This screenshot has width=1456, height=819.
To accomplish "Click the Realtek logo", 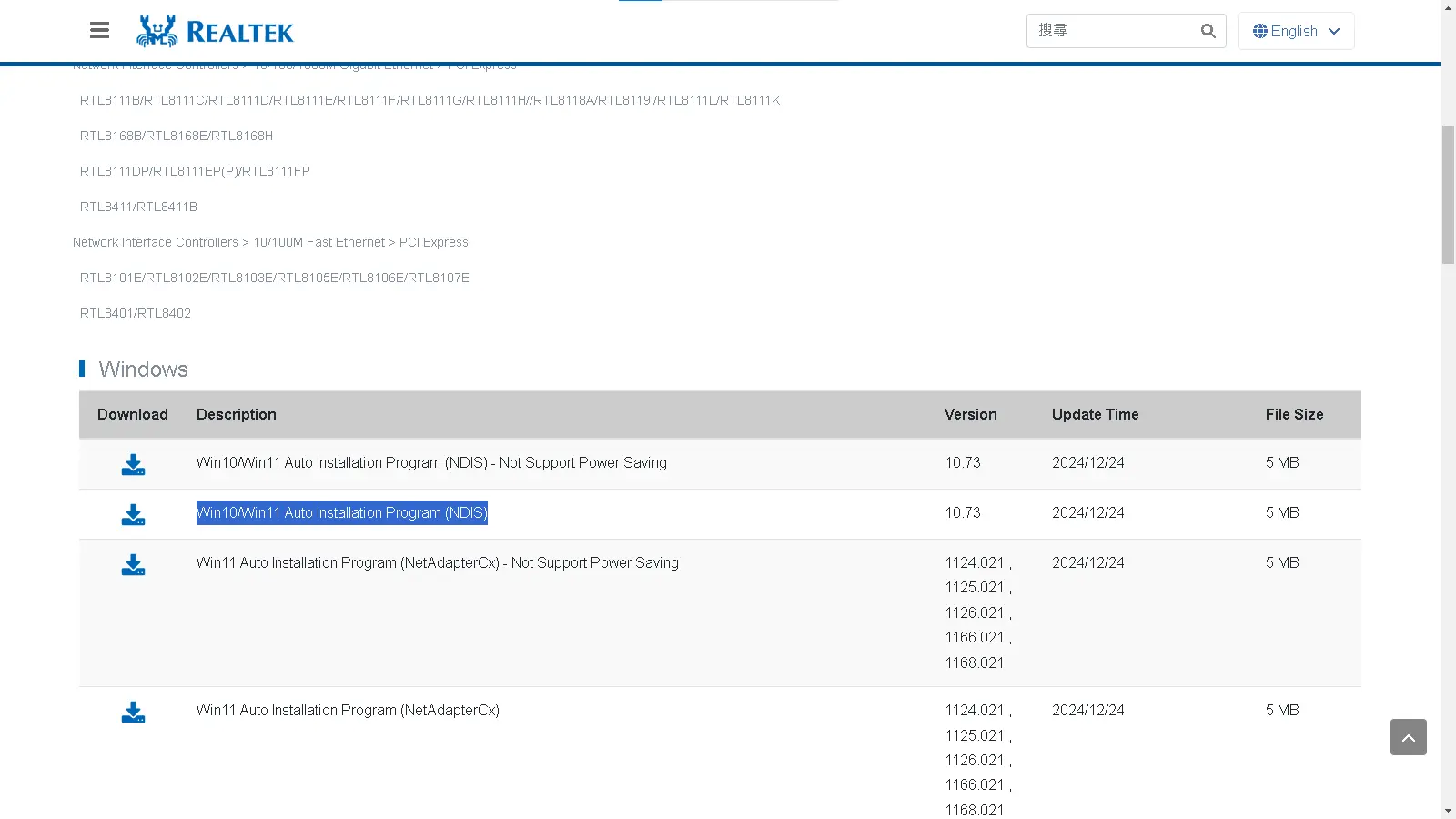I will (x=215, y=32).
